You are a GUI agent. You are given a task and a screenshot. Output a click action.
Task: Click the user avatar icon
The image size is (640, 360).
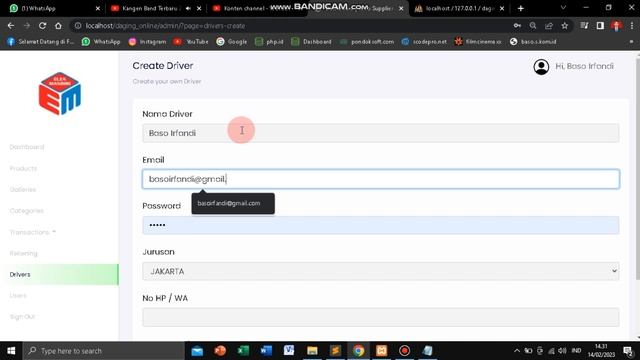tap(541, 67)
